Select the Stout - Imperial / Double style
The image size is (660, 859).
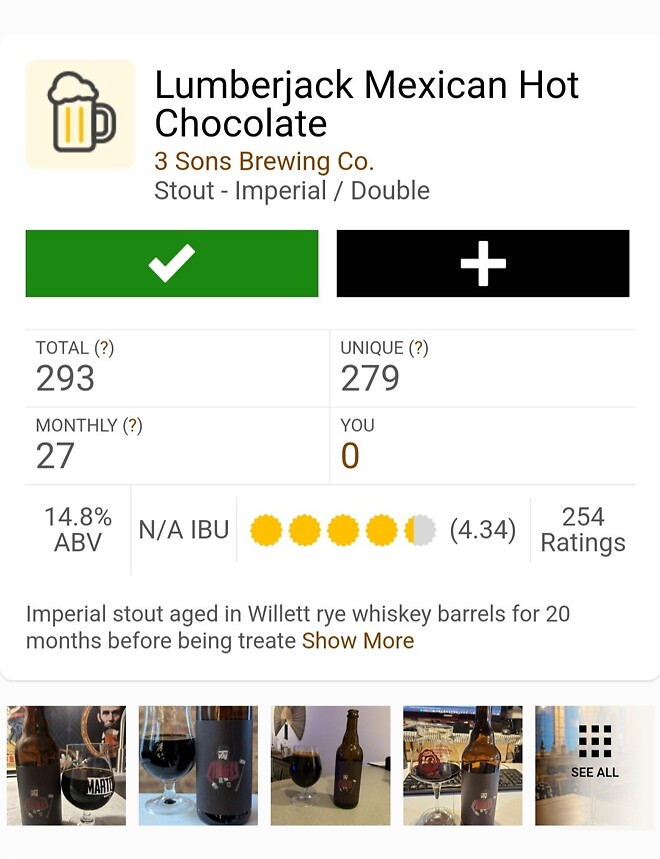tap(292, 191)
